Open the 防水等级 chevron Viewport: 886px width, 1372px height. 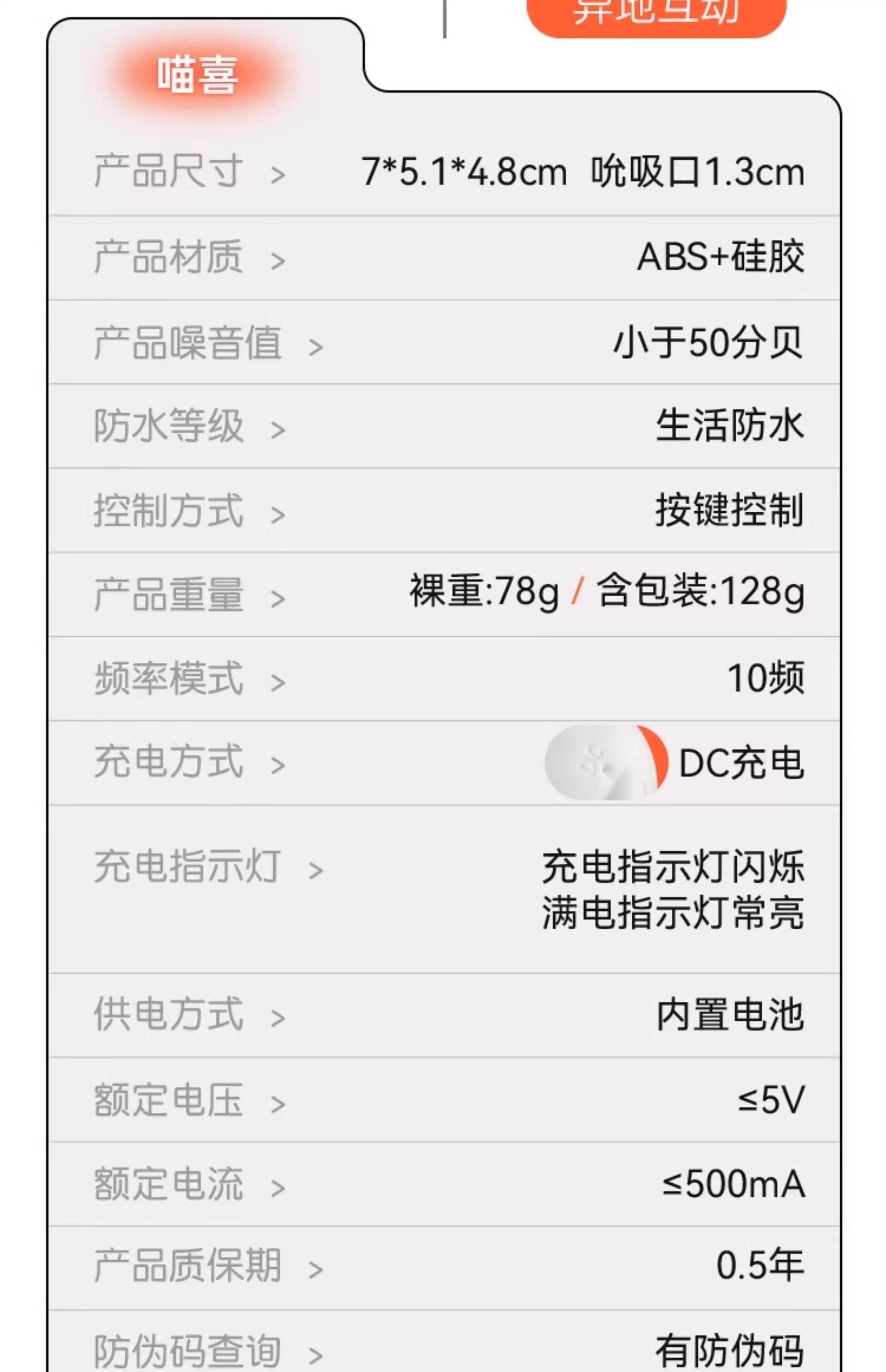pos(278,430)
